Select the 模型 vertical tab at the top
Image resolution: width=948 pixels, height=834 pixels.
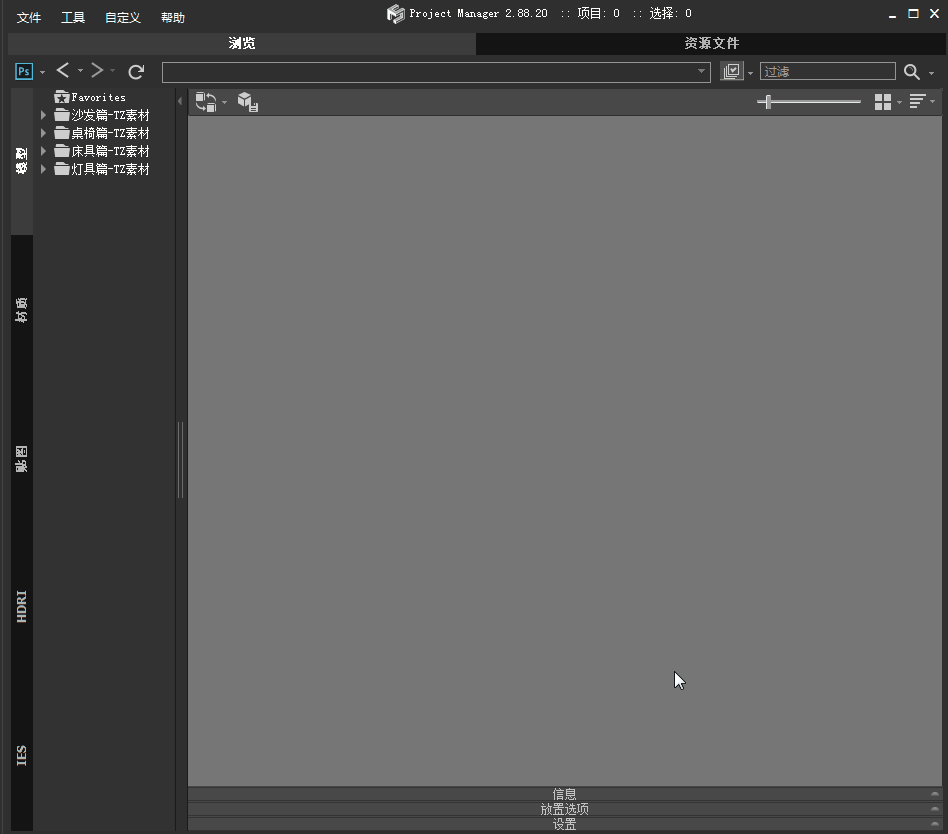click(22, 161)
